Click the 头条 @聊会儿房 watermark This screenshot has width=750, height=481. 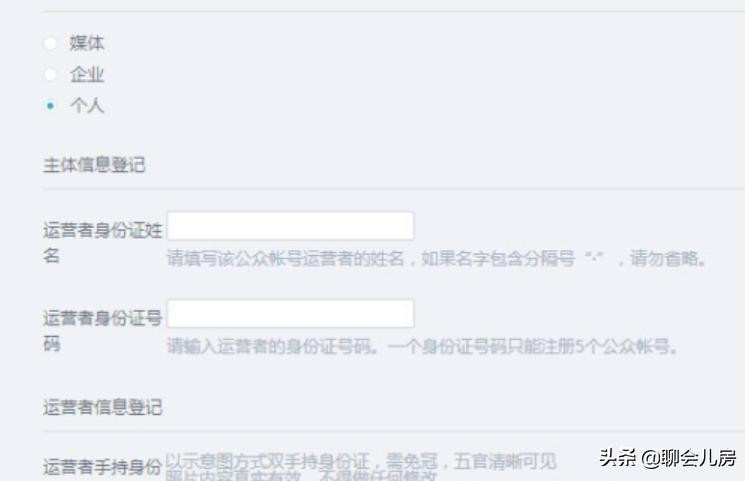667,458
